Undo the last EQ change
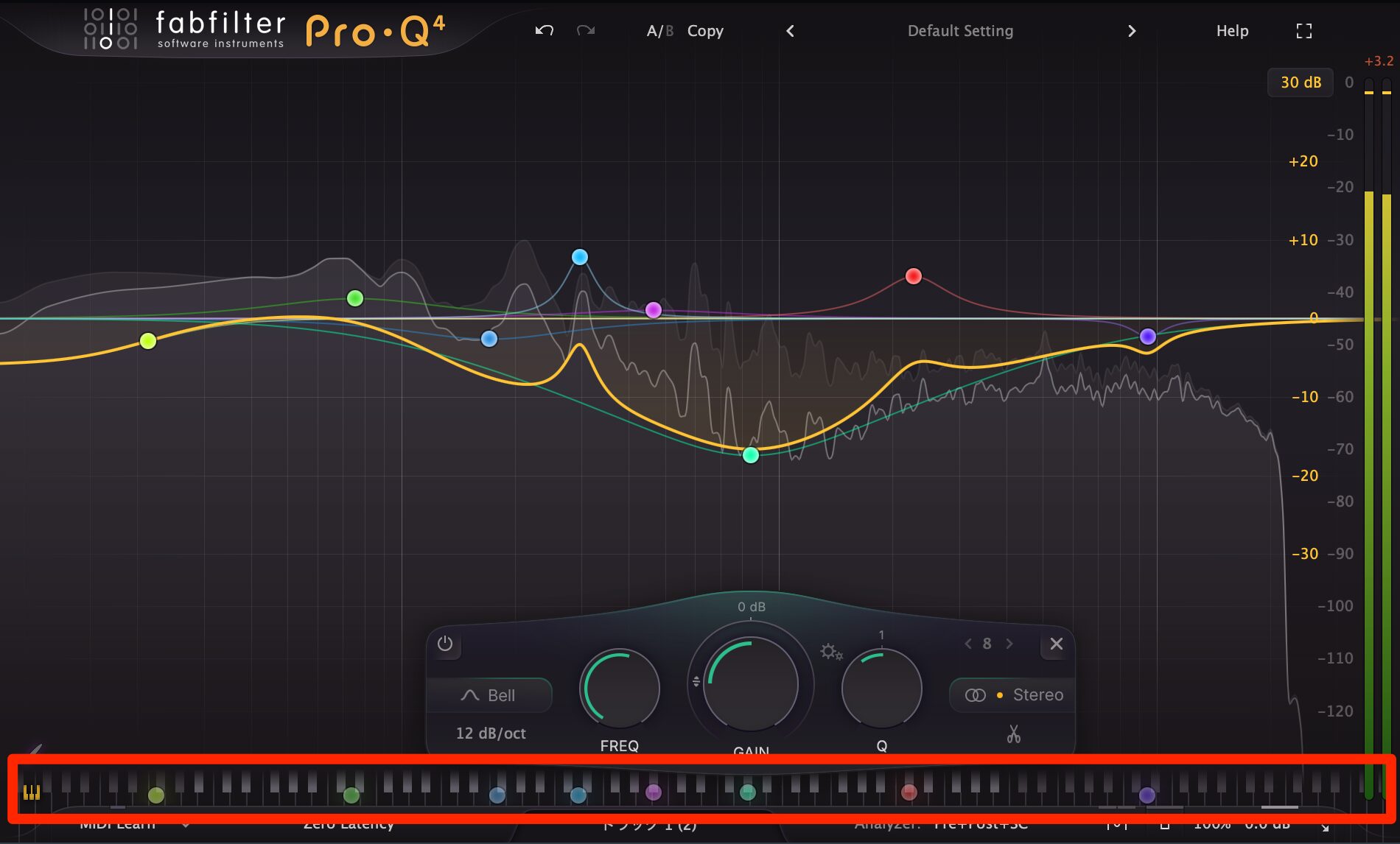The width and height of the screenshot is (1400, 844). click(x=544, y=30)
